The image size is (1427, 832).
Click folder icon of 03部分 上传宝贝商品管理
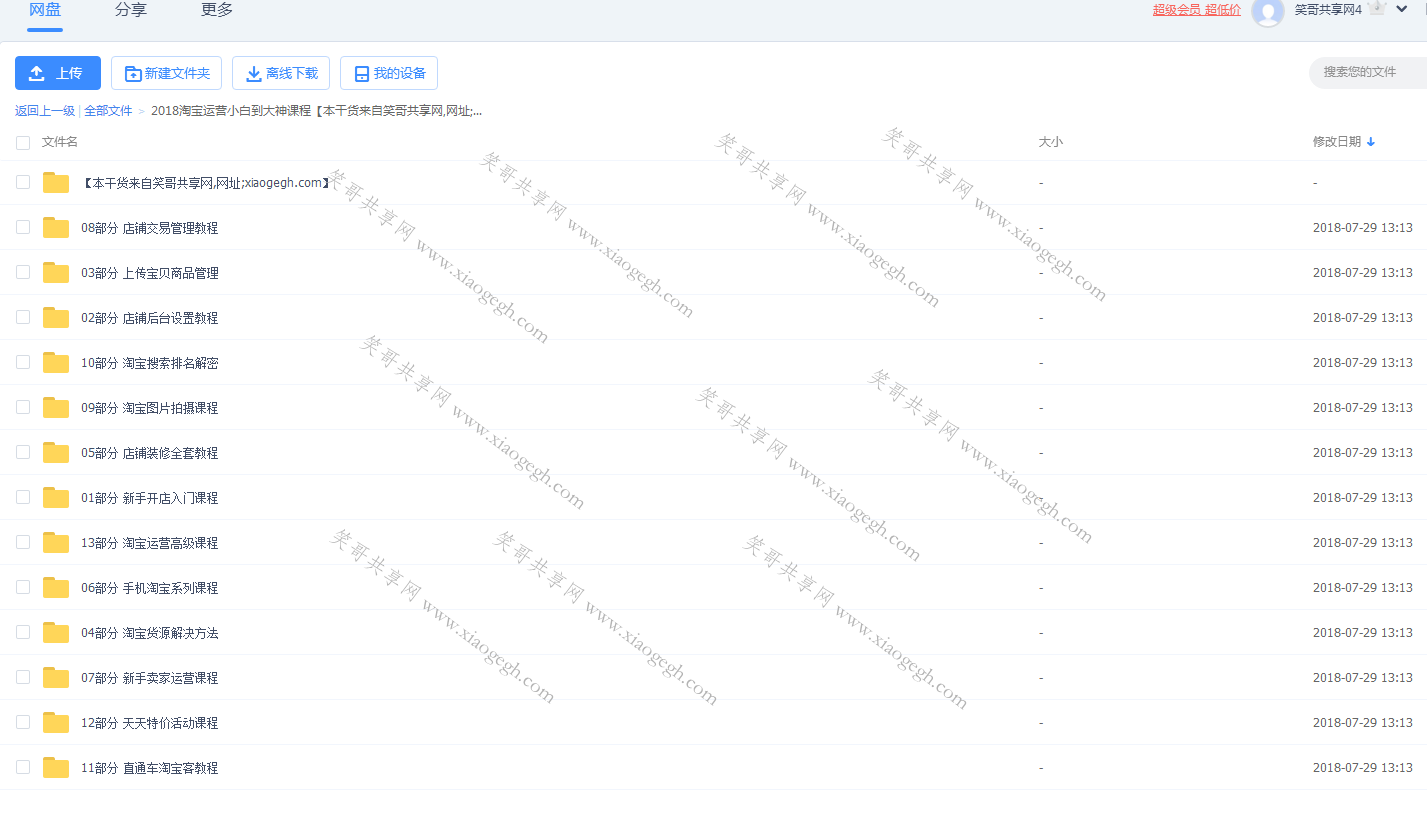coord(56,273)
